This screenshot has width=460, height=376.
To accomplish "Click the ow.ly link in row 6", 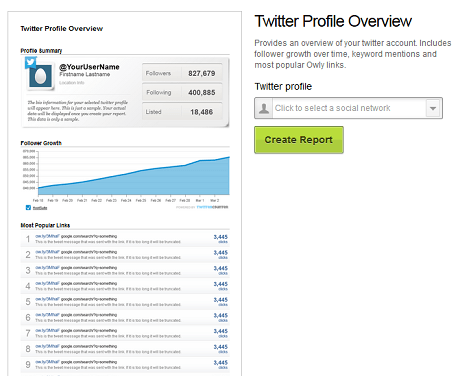I will point(47,315).
